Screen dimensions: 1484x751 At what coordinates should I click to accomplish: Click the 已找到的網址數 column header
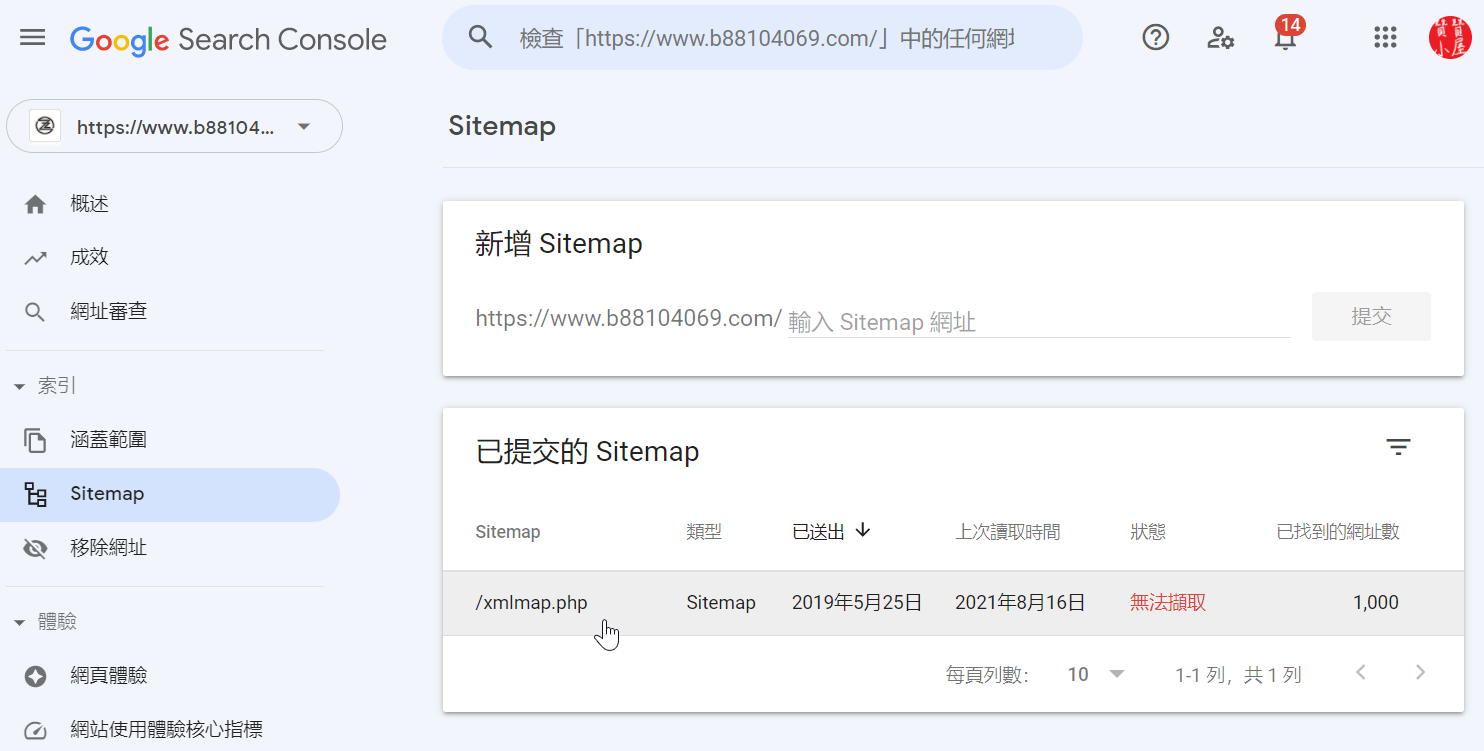click(1338, 532)
